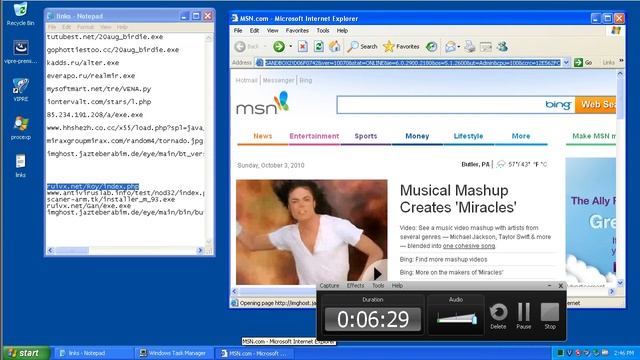
Task: Switch to the MSN Lifestyle tab
Action: click(469, 136)
